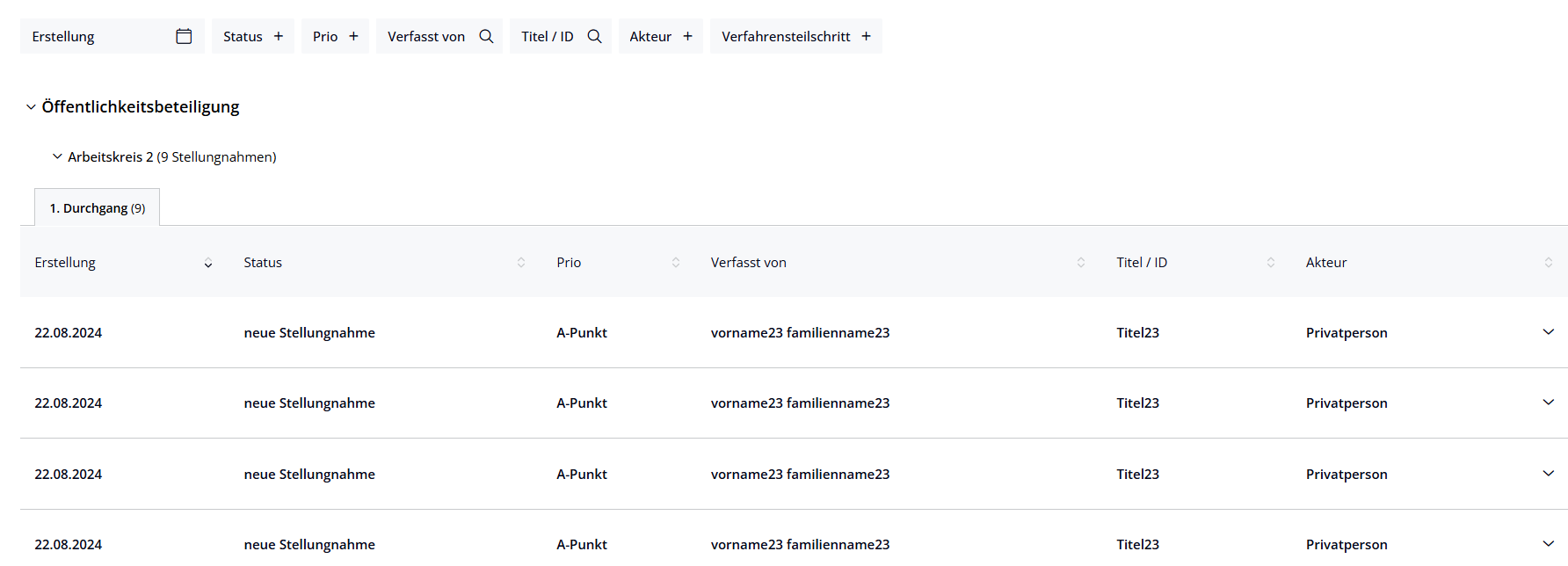The height and width of the screenshot is (566, 1568).
Task: Click the plus icon on Verfahrensteilschritt filter
Action: [866, 36]
